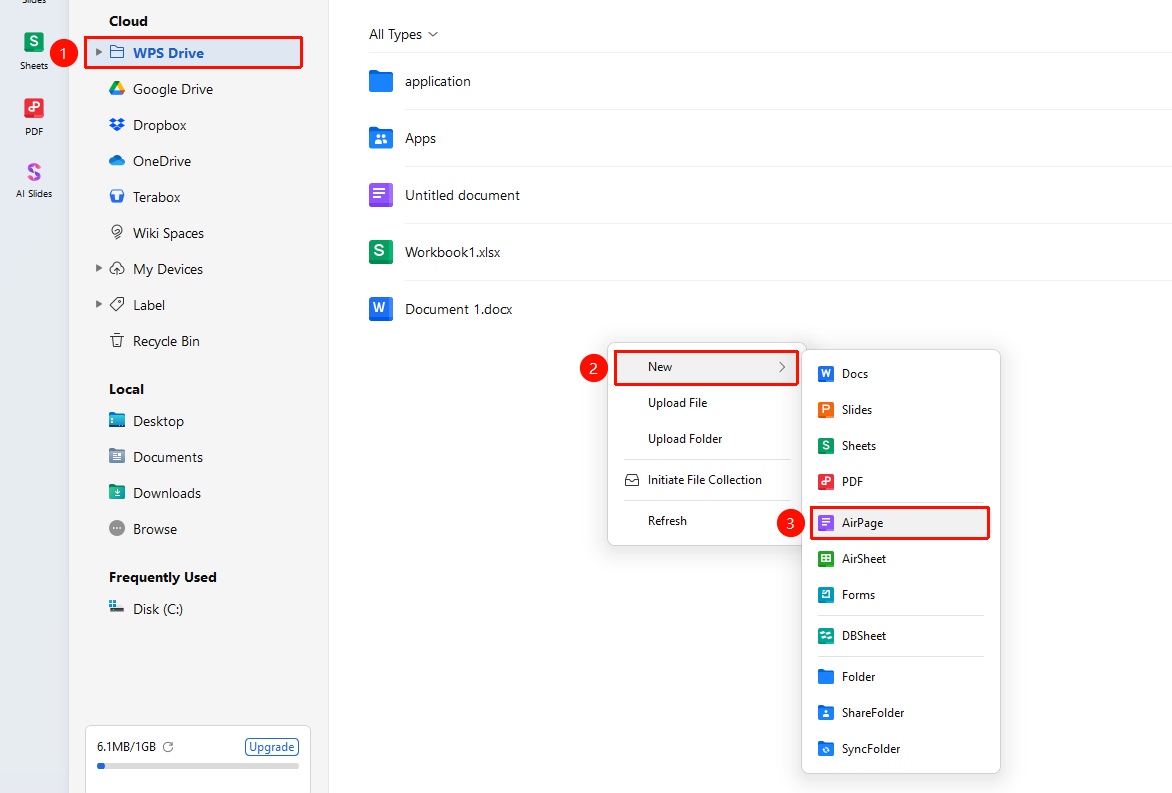Launch AI Slides from left rail
Screen dimensions: 1172x793
tap(34, 179)
